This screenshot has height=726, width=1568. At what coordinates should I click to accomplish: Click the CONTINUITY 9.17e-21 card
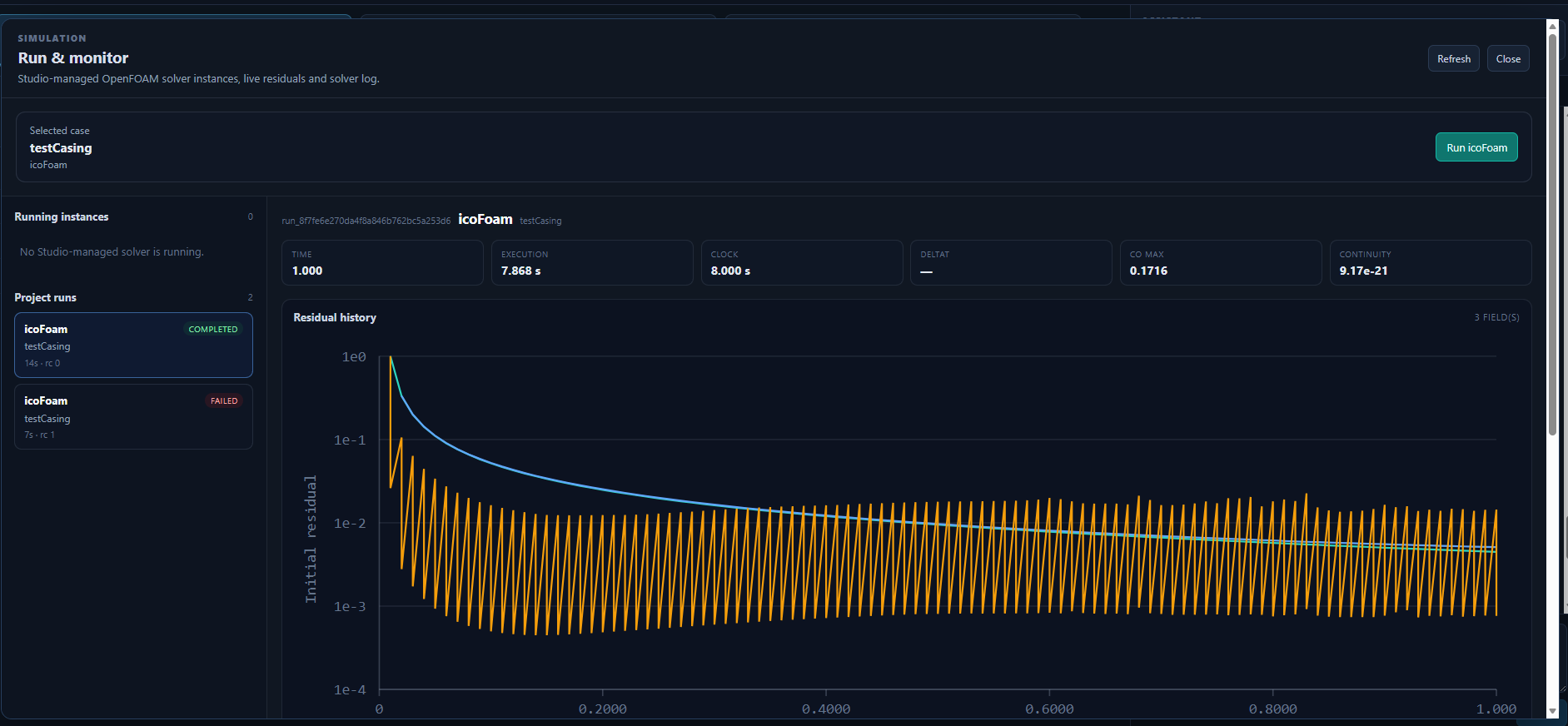pos(1431,263)
